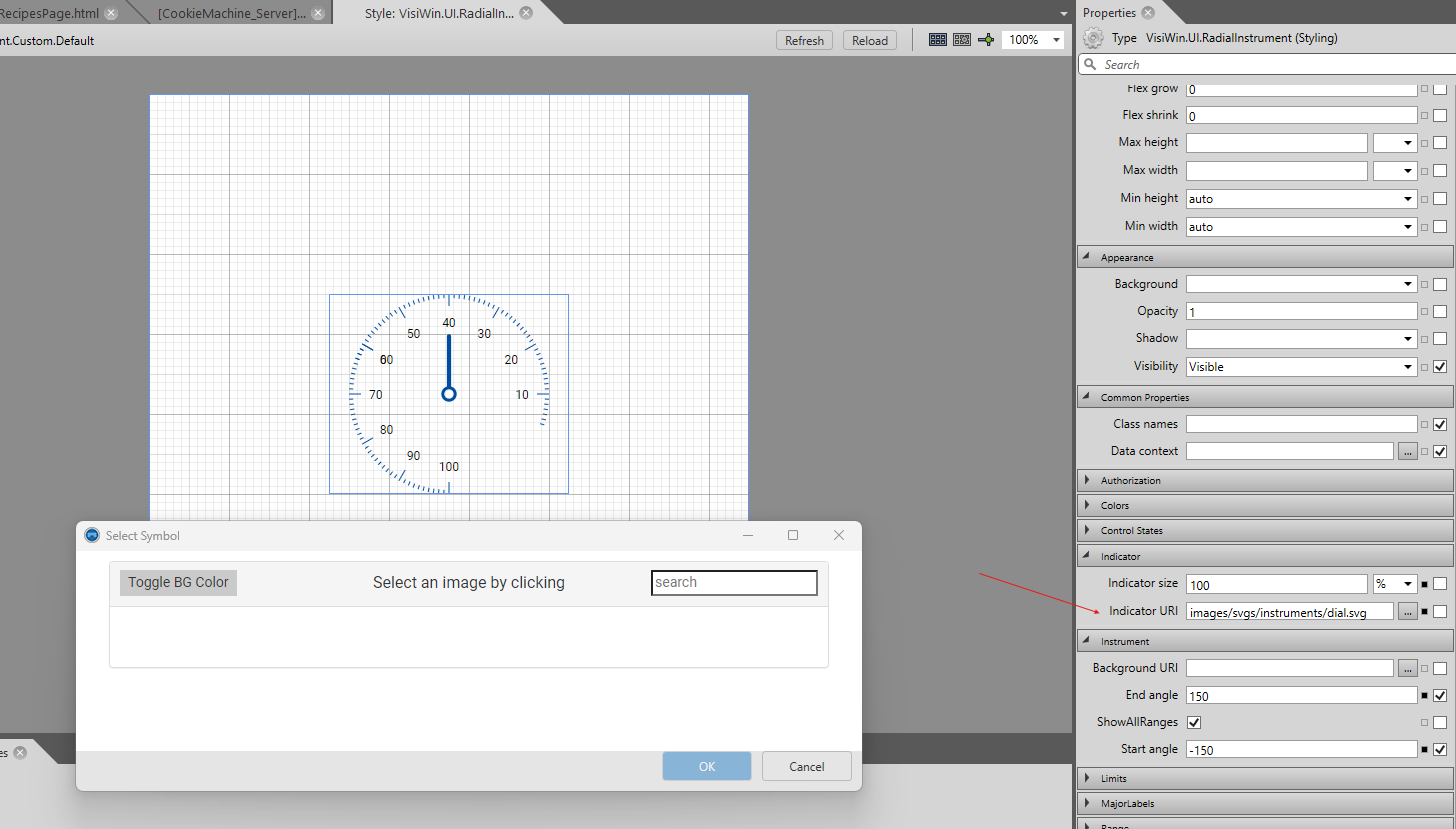Image resolution: width=1456 pixels, height=829 pixels.
Task: Open the Data context browse ellipsis button
Action: click(1407, 450)
